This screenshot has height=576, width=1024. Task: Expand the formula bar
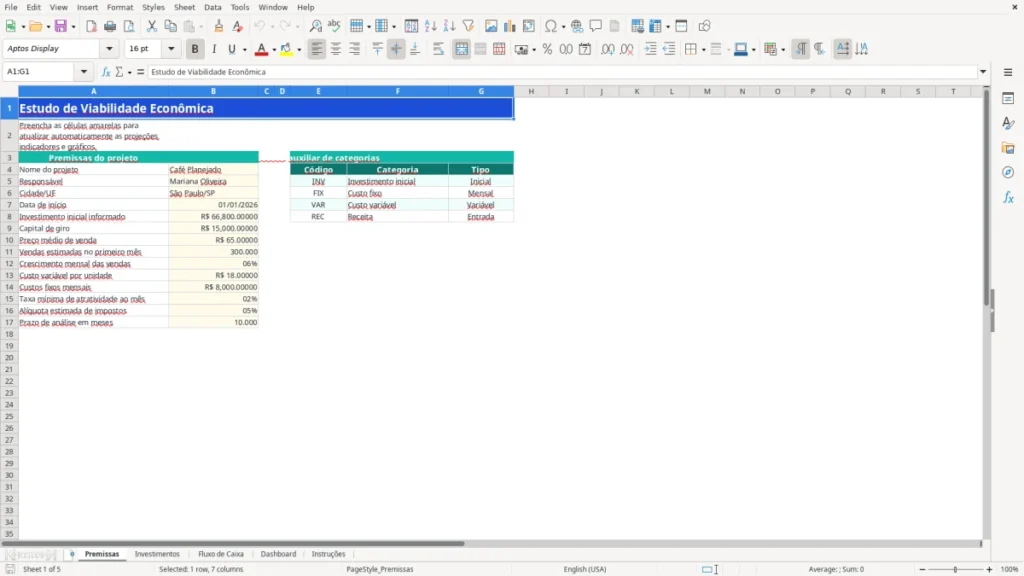click(x=983, y=72)
